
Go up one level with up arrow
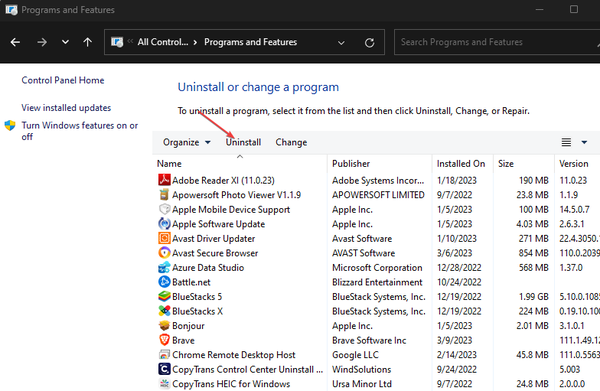pos(88,42)
